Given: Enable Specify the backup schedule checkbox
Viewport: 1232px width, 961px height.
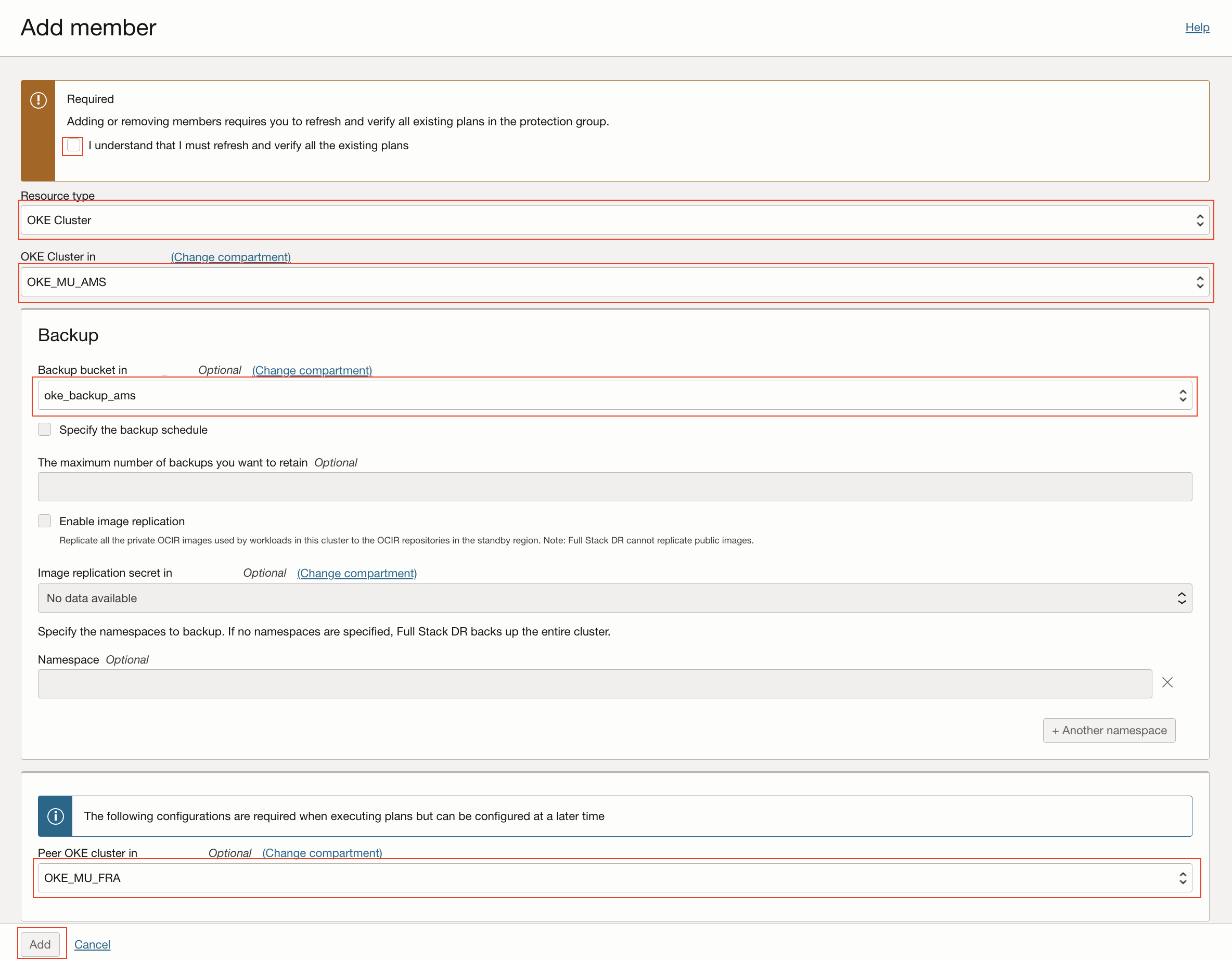Looking at the screenshot, I should click(45, 430).
